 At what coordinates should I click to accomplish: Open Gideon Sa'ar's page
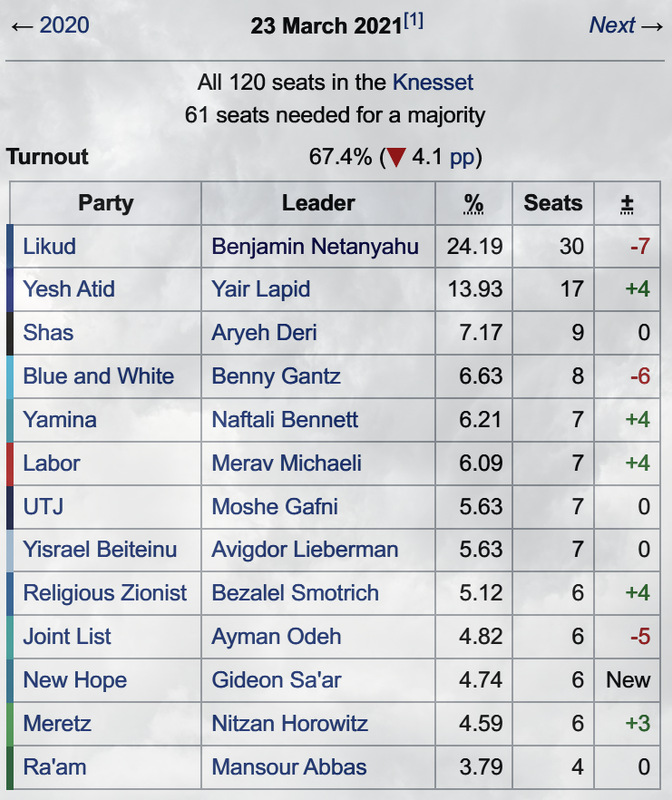(x=276, y=680)
